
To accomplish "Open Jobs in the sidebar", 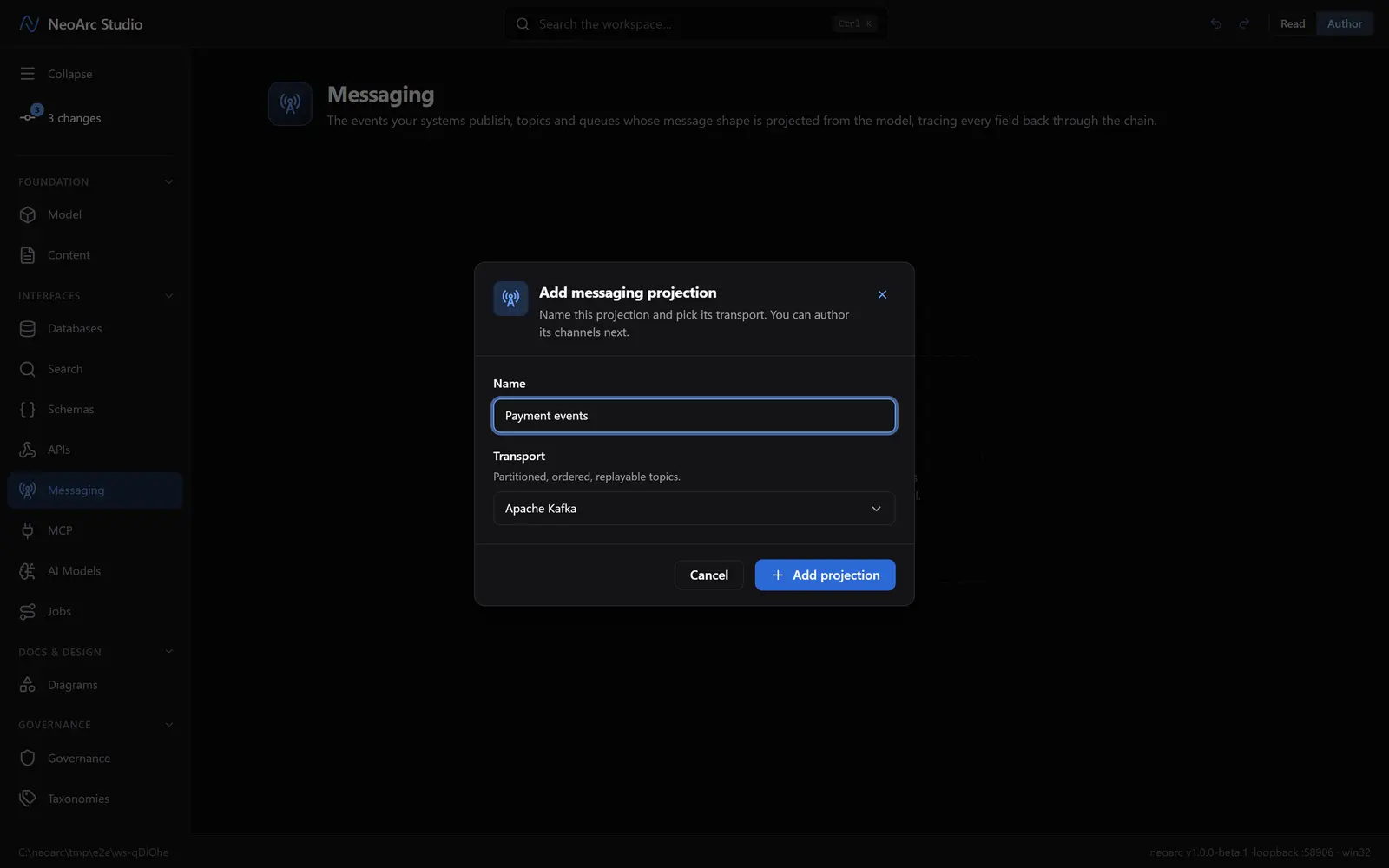I will coord(95,611).
